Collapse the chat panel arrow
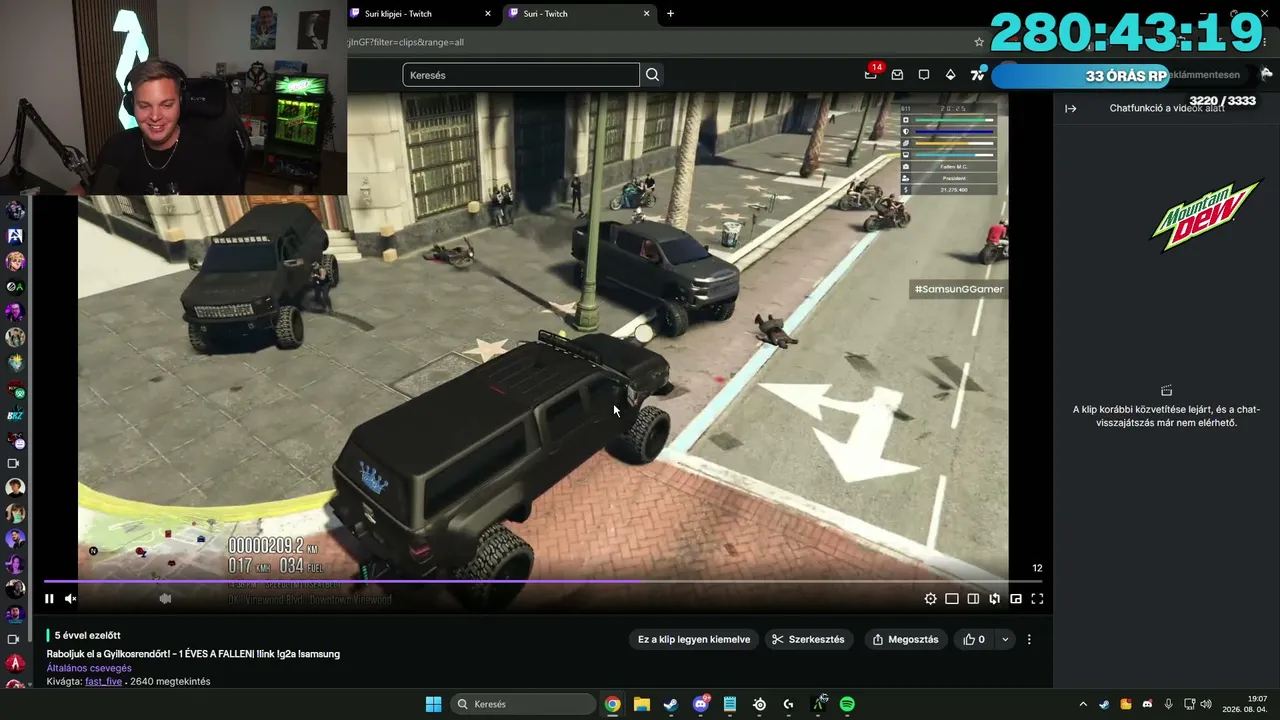 1071,108
